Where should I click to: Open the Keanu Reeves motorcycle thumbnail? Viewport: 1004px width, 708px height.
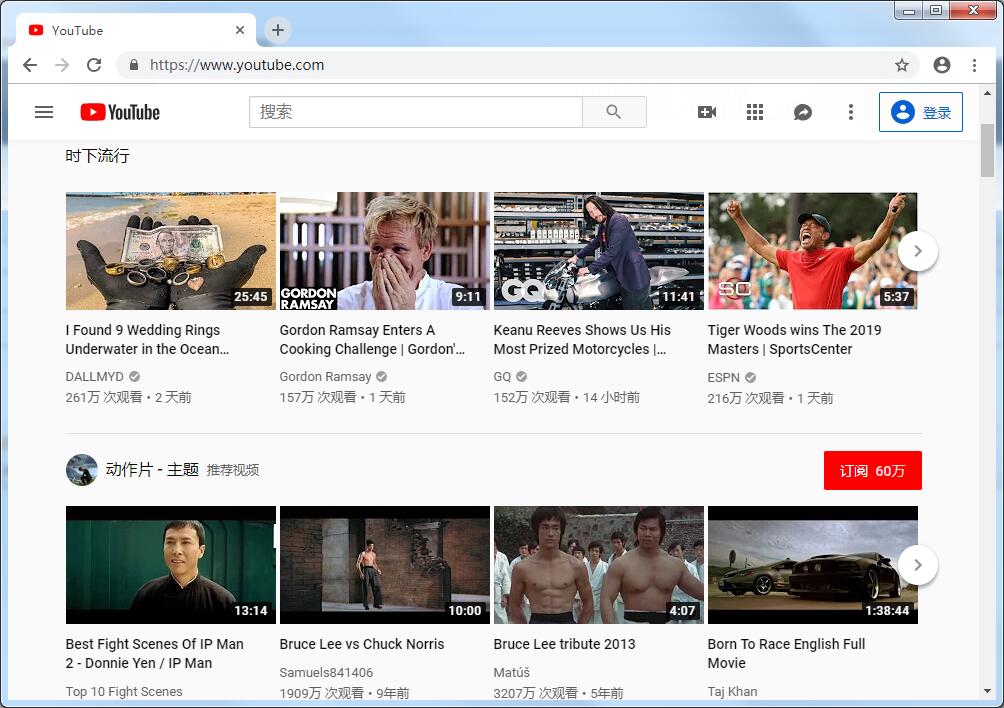pos(599,251)
